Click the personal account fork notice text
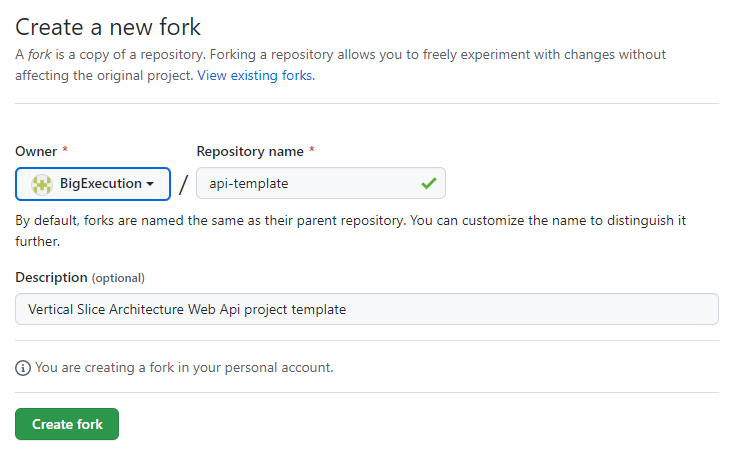Image resolution: width=735 pixels, height=455 pixels. [x=184, y=368]
